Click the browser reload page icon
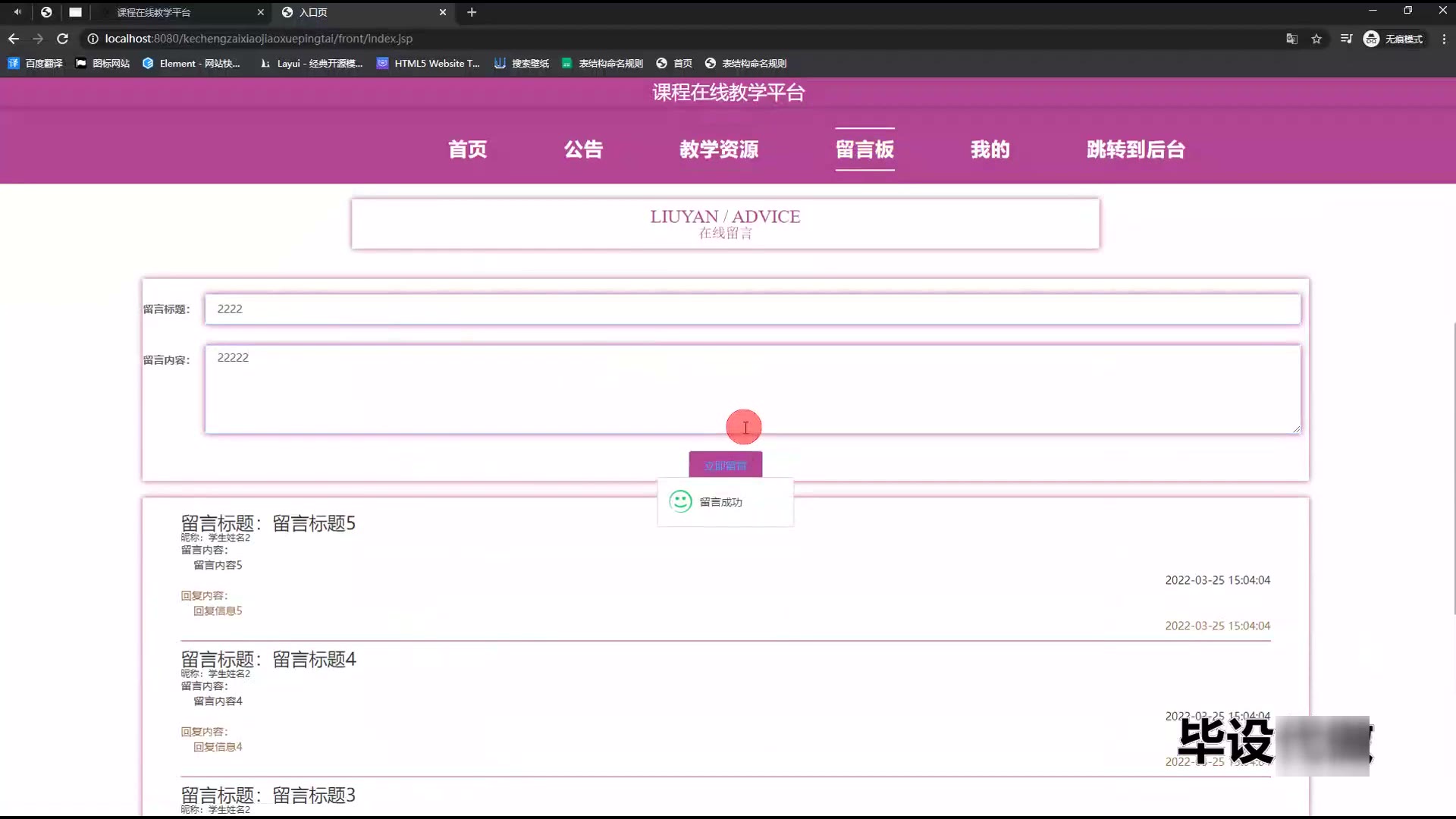The width and height of the screenshot is (1456, 819). click(63, 39)
